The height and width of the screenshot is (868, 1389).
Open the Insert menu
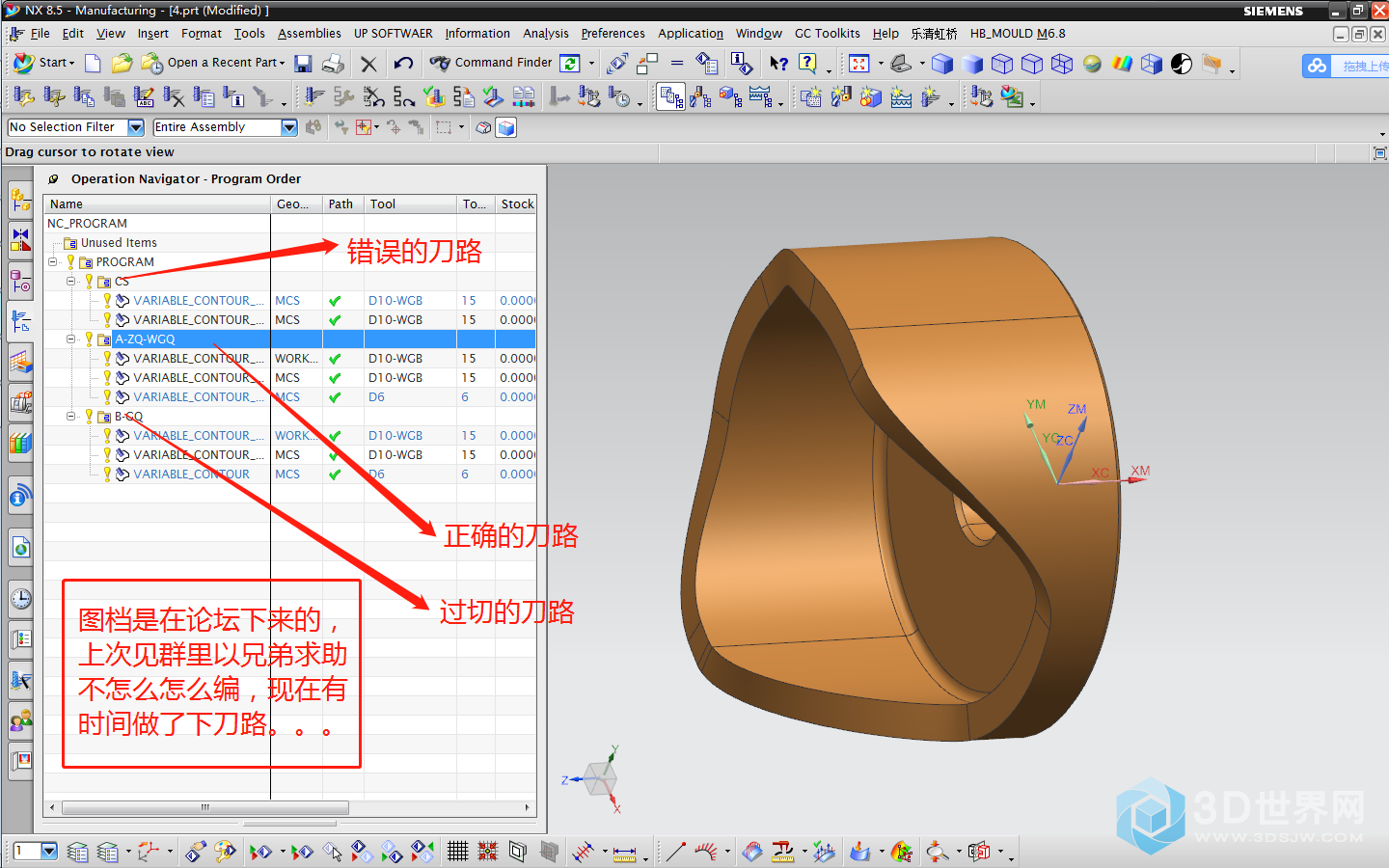point(152,34)
